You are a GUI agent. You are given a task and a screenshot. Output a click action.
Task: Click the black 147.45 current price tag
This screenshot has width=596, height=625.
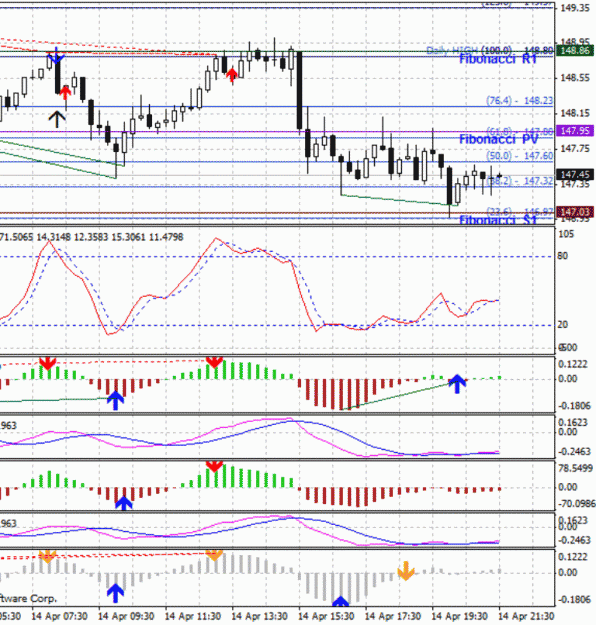coord(574,175)
